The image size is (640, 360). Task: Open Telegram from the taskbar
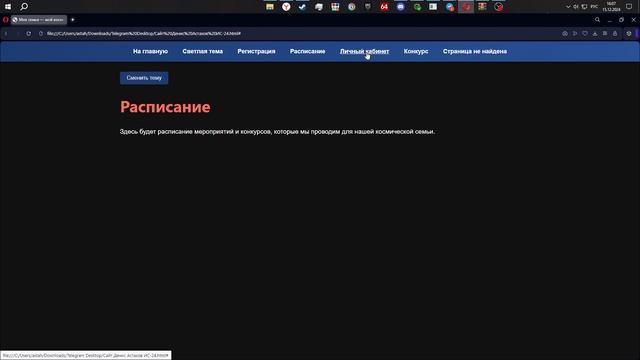tap(449, 7)
